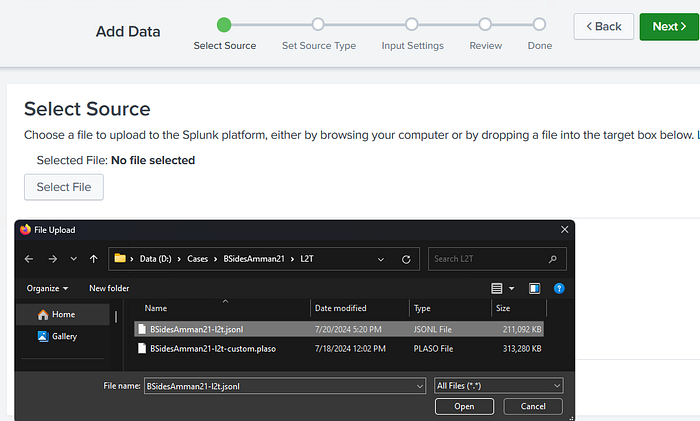Select Data (D:) in the breadcrumb path
Screen dimensions: 700x421
click(155, 259)
